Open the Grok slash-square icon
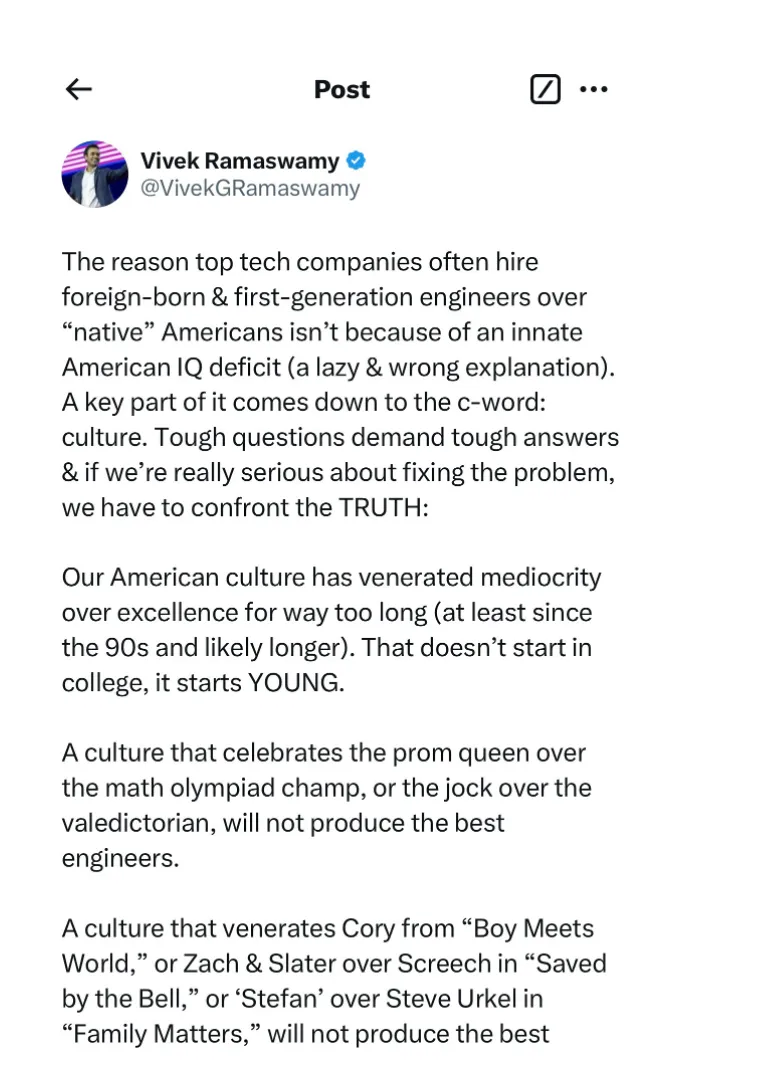778x1088 pixels. (x=544, y=90)
